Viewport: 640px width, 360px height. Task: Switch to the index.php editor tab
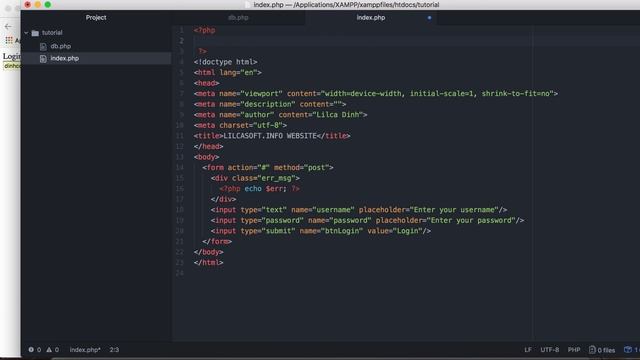(x=371, y=18)
